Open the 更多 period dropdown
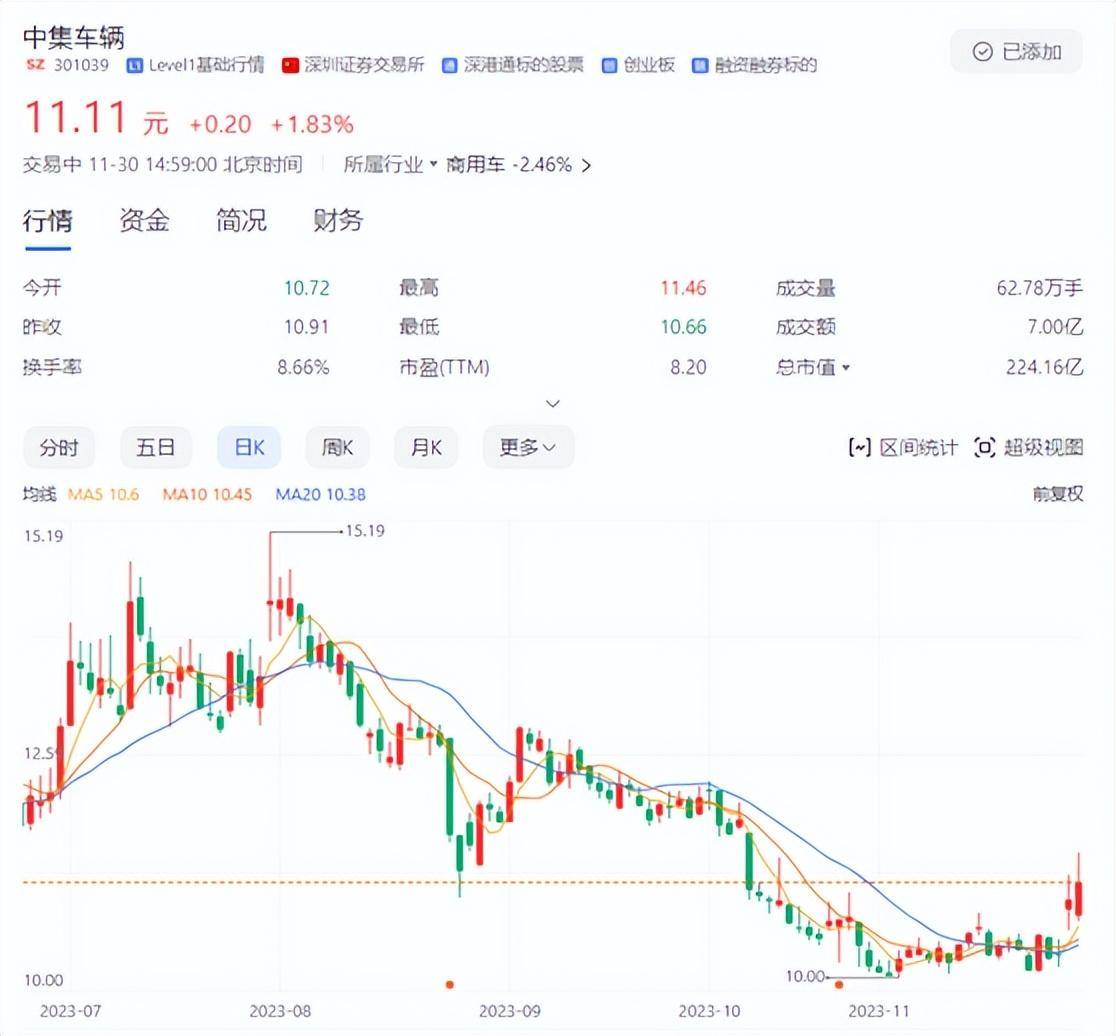 [528, 448]
